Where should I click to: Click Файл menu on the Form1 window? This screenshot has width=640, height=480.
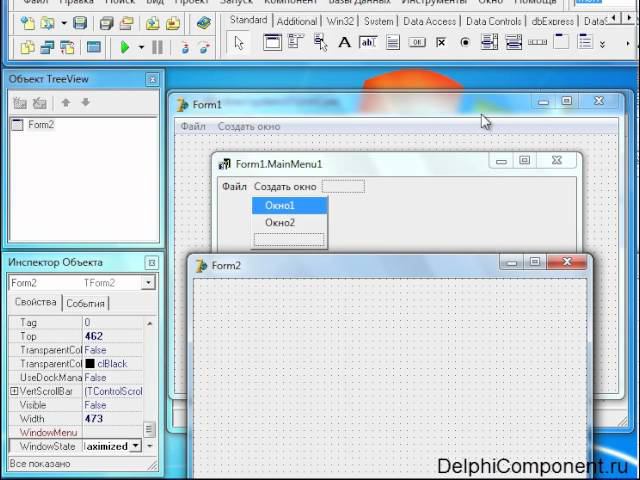pyautogui.click(x=193, y=127)
